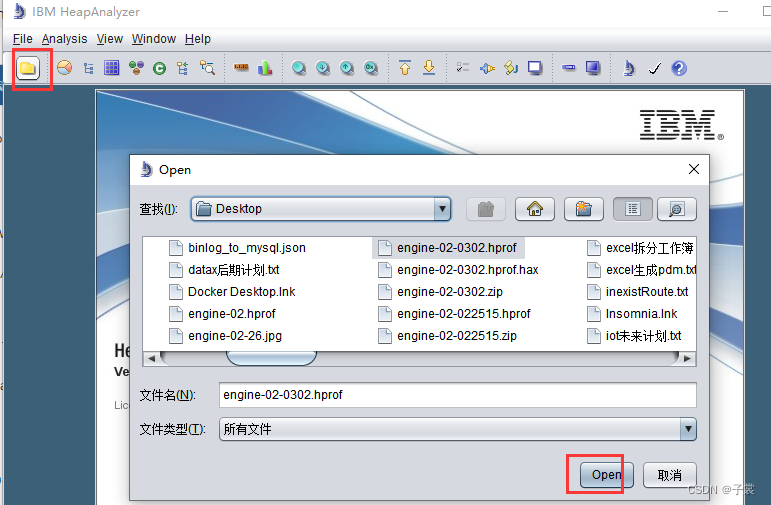Open the View menu
Screen dimensions: 771x505
coord(110,39)
